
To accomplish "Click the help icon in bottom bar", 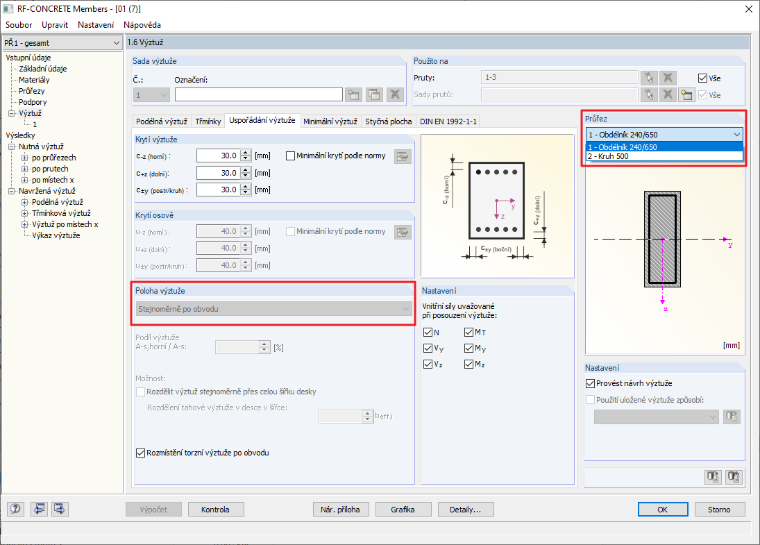I will pos(16,509).
